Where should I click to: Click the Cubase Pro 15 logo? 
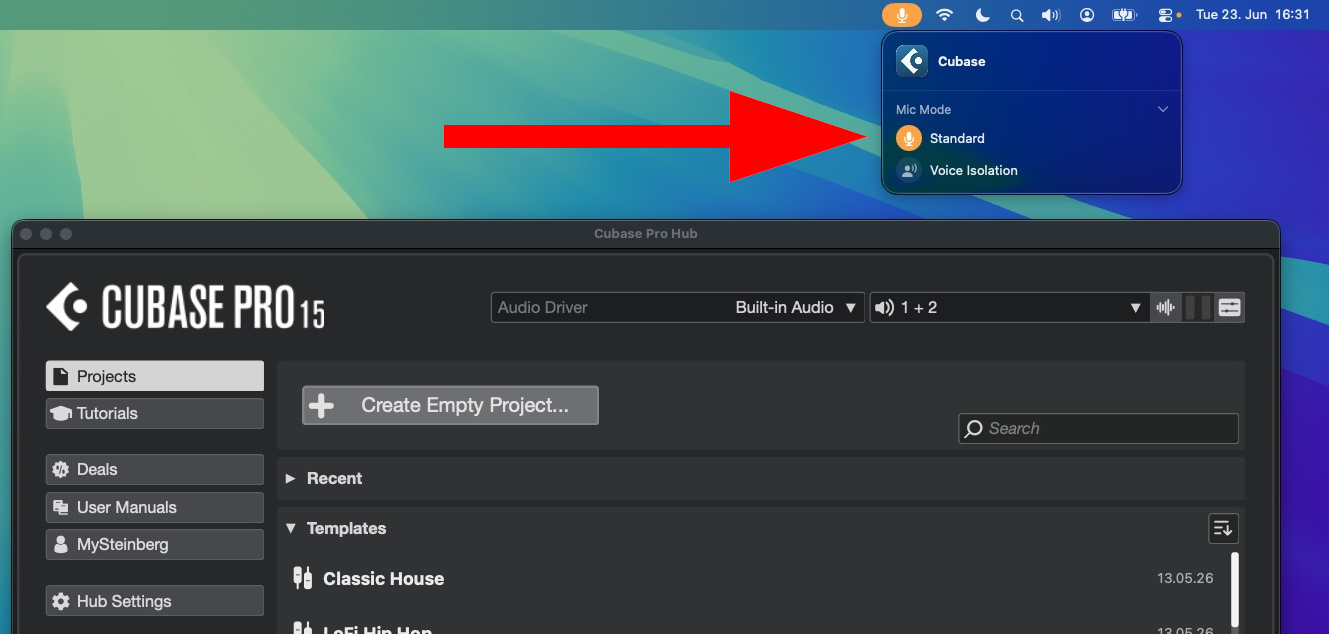click(x=186, y=307)
